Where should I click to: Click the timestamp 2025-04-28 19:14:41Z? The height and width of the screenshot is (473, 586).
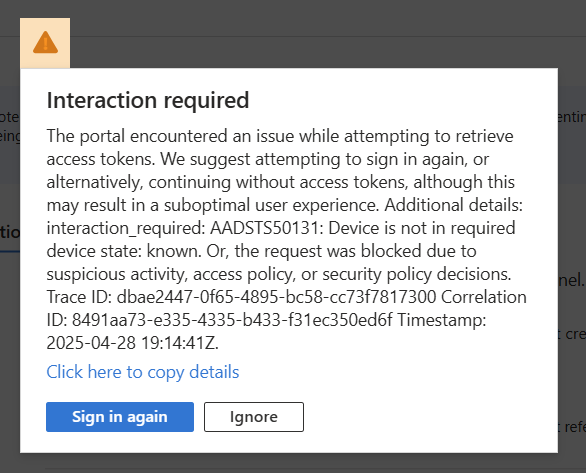(132, 343)
